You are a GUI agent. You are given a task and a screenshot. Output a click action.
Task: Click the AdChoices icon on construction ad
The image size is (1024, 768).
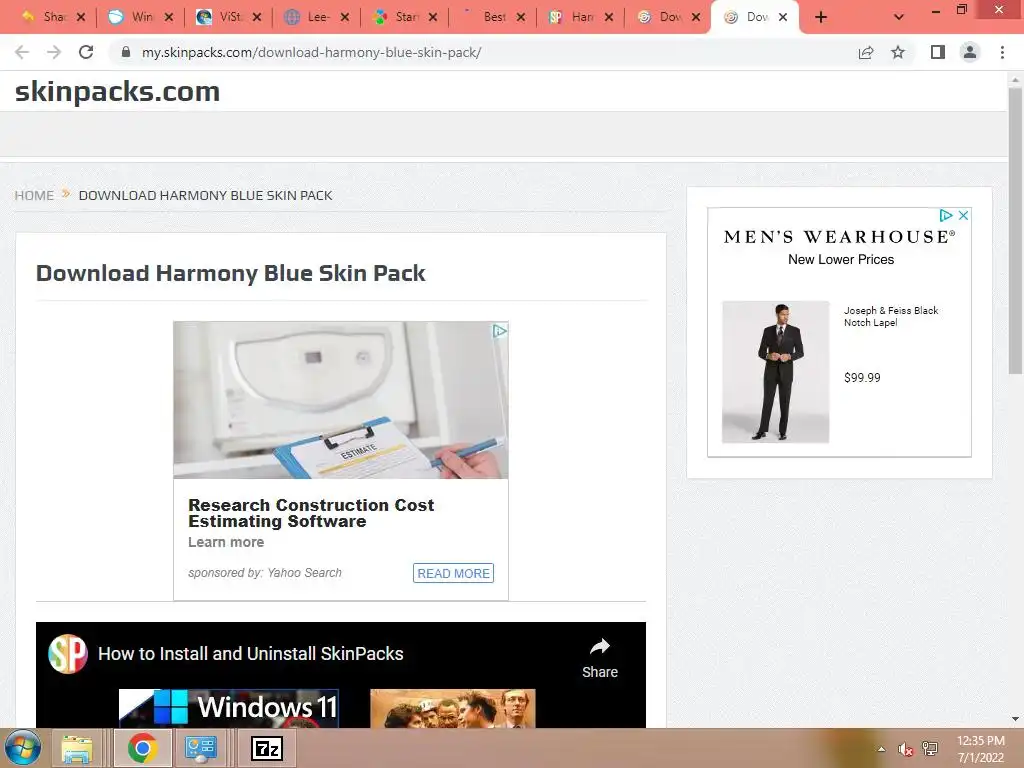tap(500, 331)
